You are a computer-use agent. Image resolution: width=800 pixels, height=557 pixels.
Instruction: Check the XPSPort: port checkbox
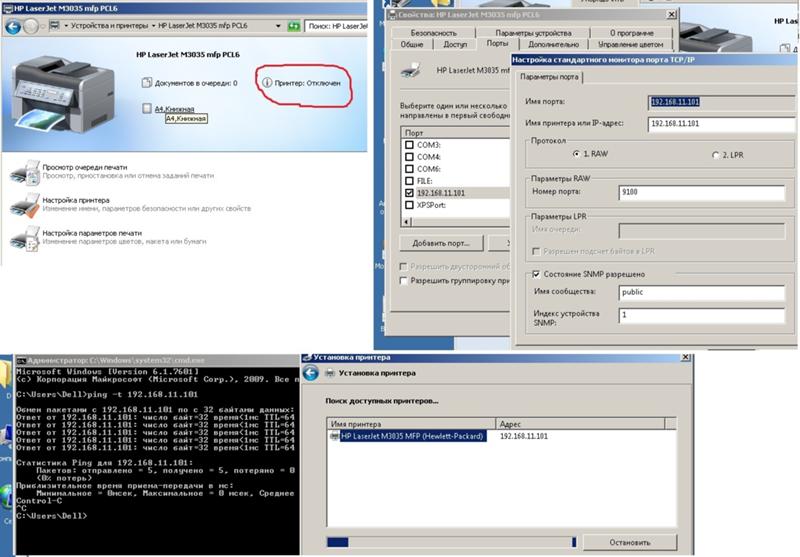point(409,205)
